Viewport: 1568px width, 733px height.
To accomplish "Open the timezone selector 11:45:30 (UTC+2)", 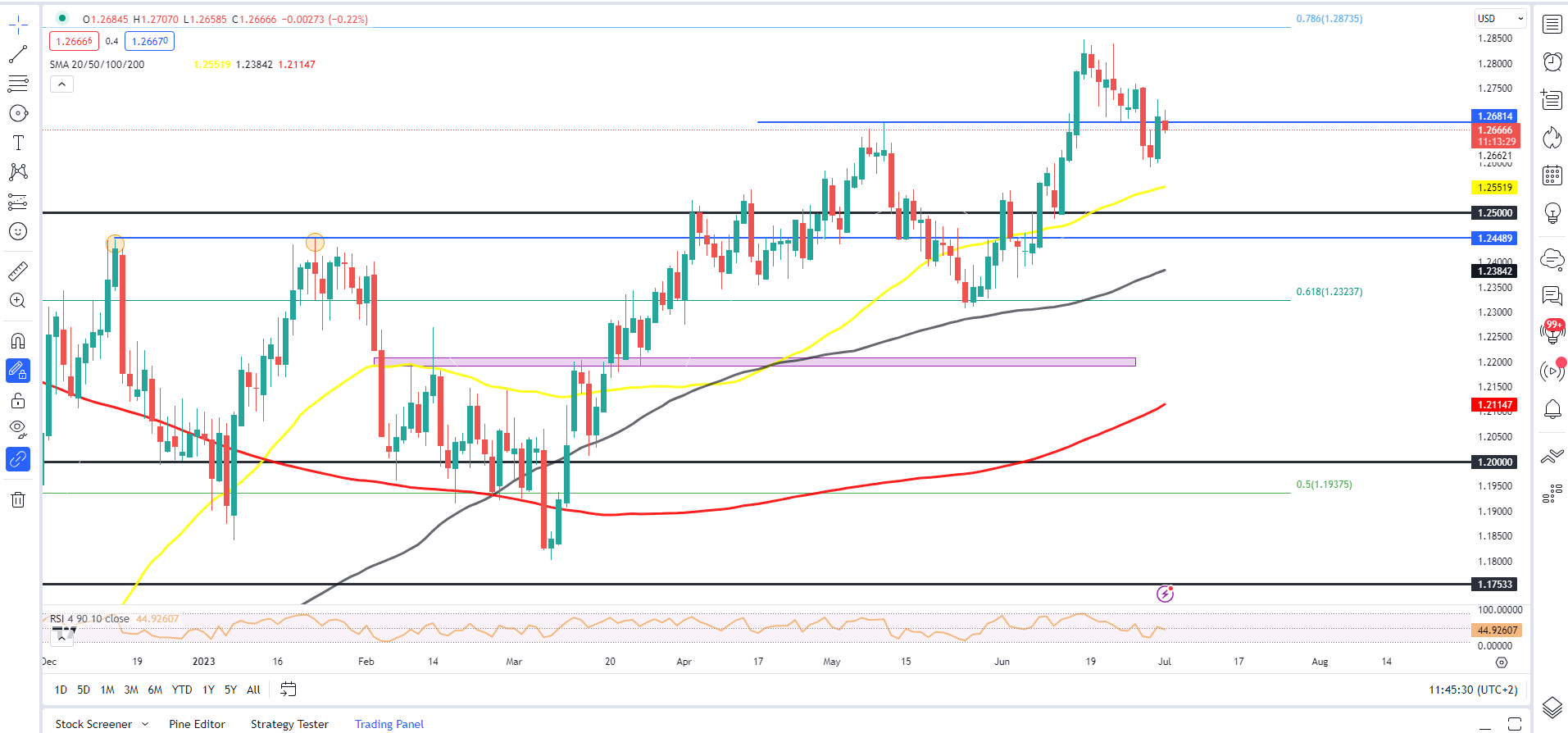I will [1473, 690].
